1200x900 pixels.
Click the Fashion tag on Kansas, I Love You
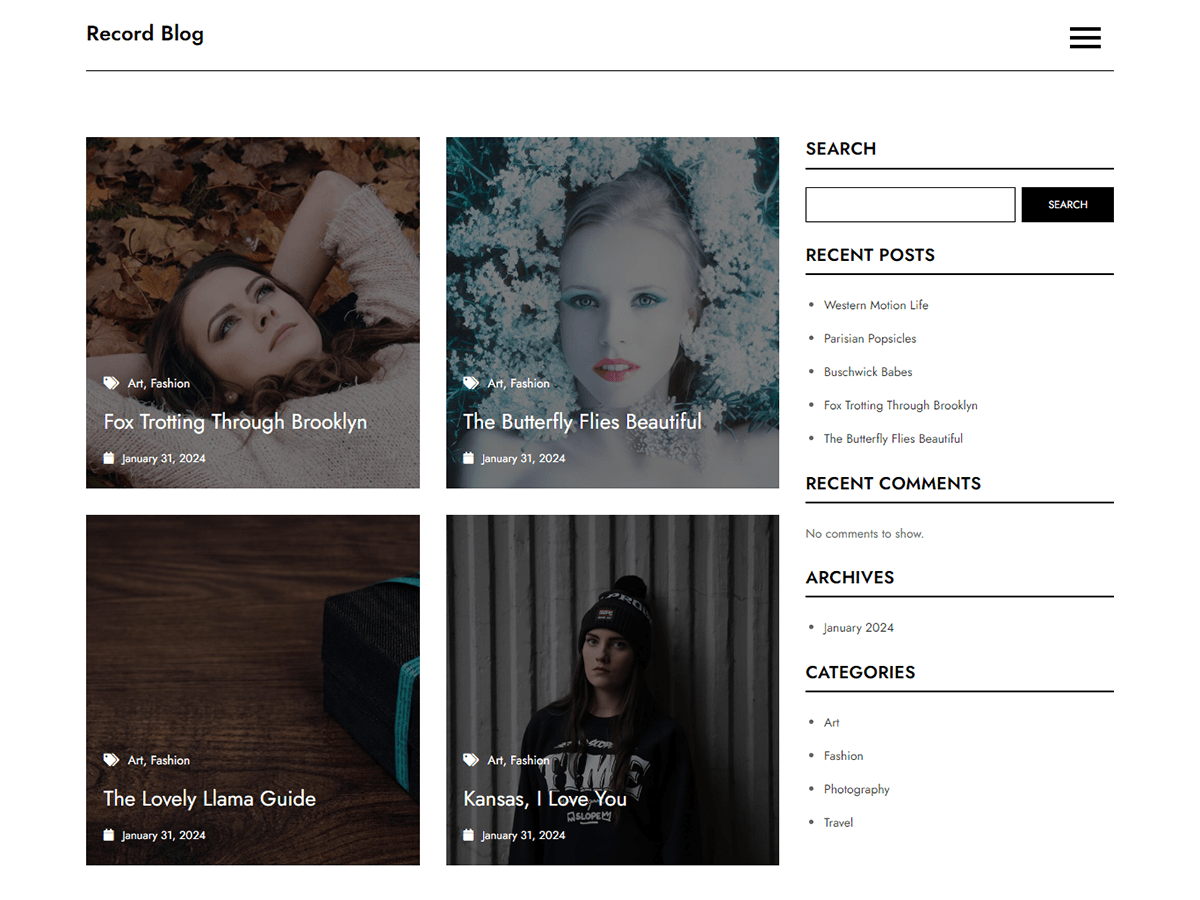click(x=530, y=759)
